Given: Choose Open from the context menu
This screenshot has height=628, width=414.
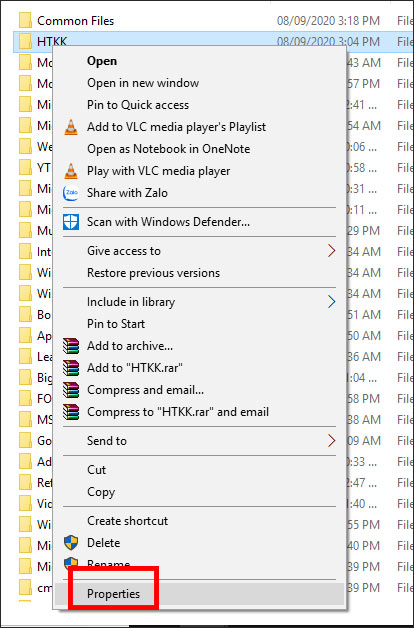Looking at the screenshot, I should tap(102, 61).
